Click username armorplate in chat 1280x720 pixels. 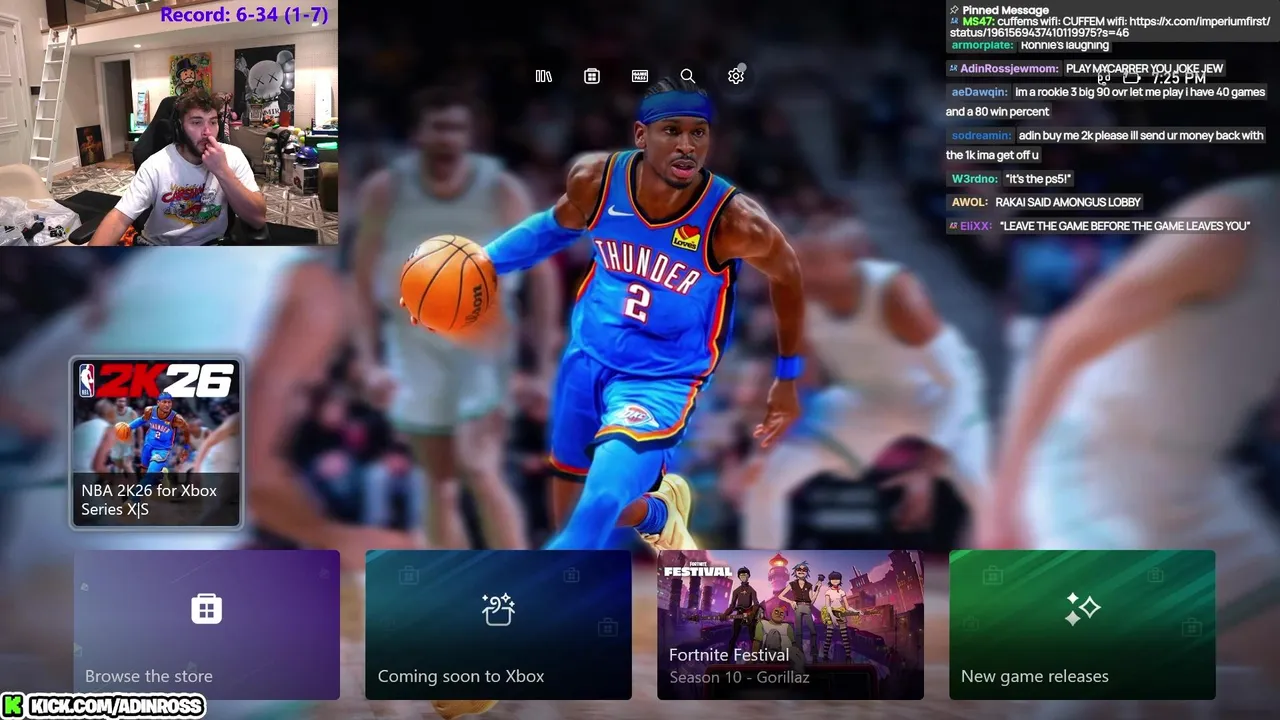coord(982,45)
